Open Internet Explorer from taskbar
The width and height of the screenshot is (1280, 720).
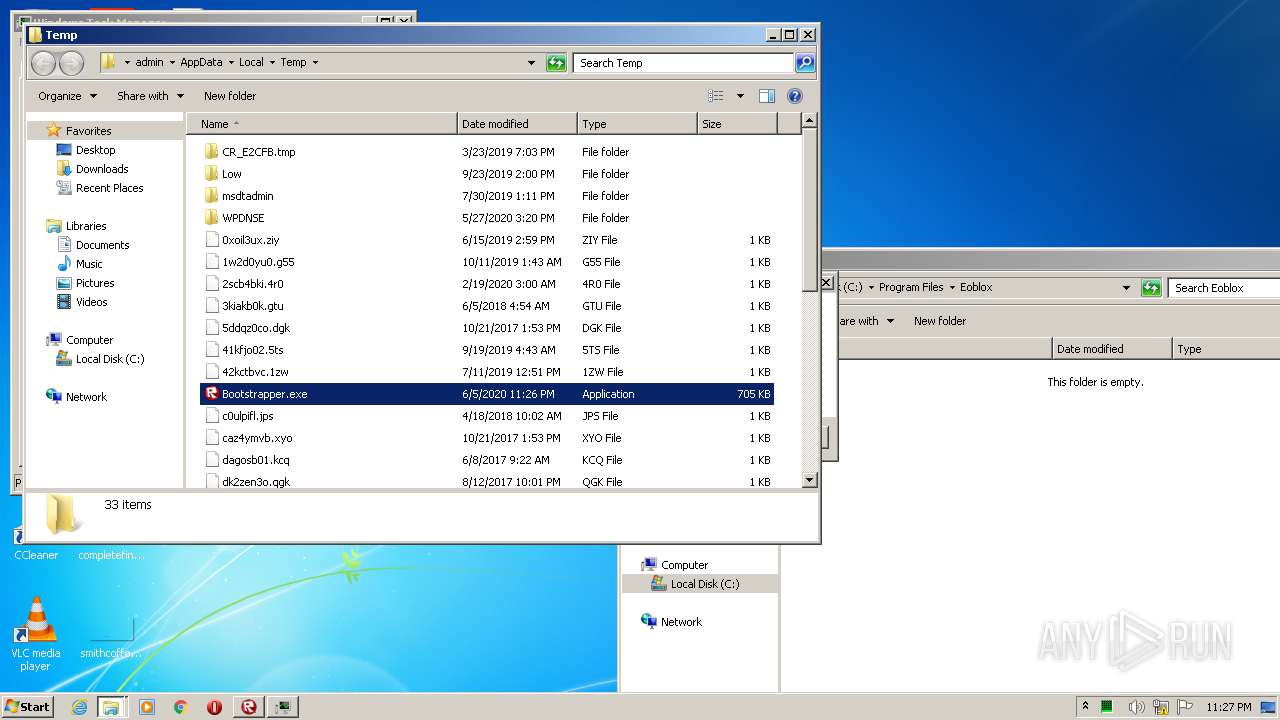79,707
